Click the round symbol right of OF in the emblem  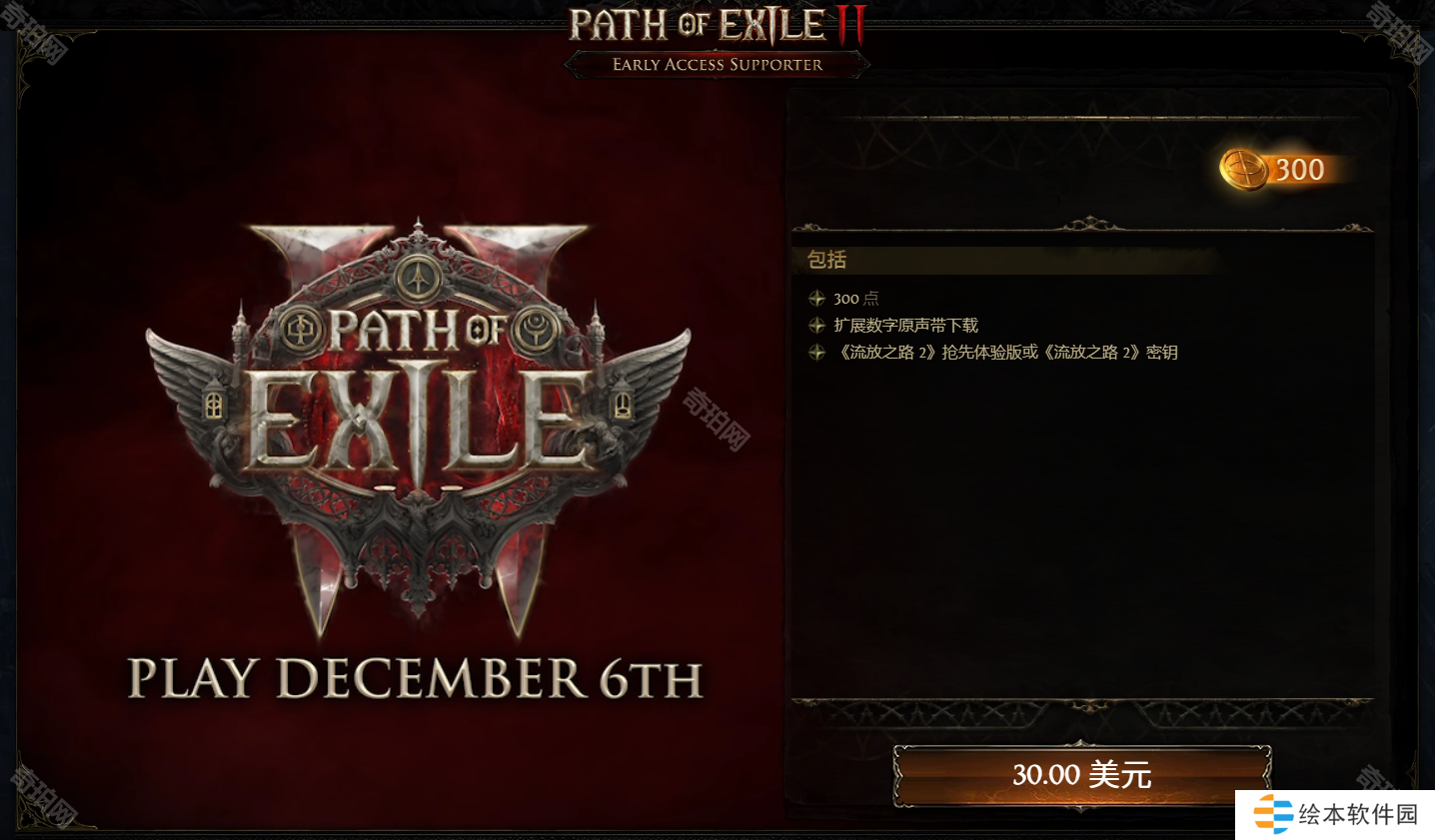pyautogui.click(x=537, y=329)
